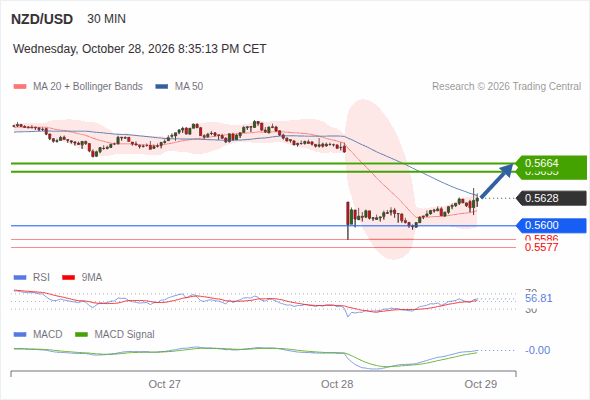Click the MACD Signal legend label

point(124,335)
